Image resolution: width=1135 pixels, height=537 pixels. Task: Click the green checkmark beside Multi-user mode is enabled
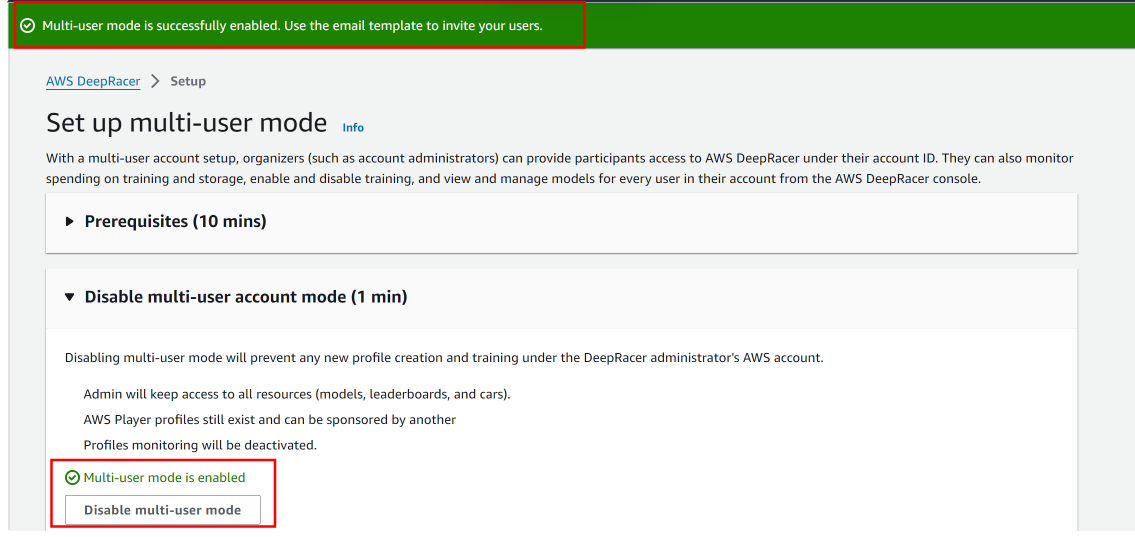(x=72, y=478)
